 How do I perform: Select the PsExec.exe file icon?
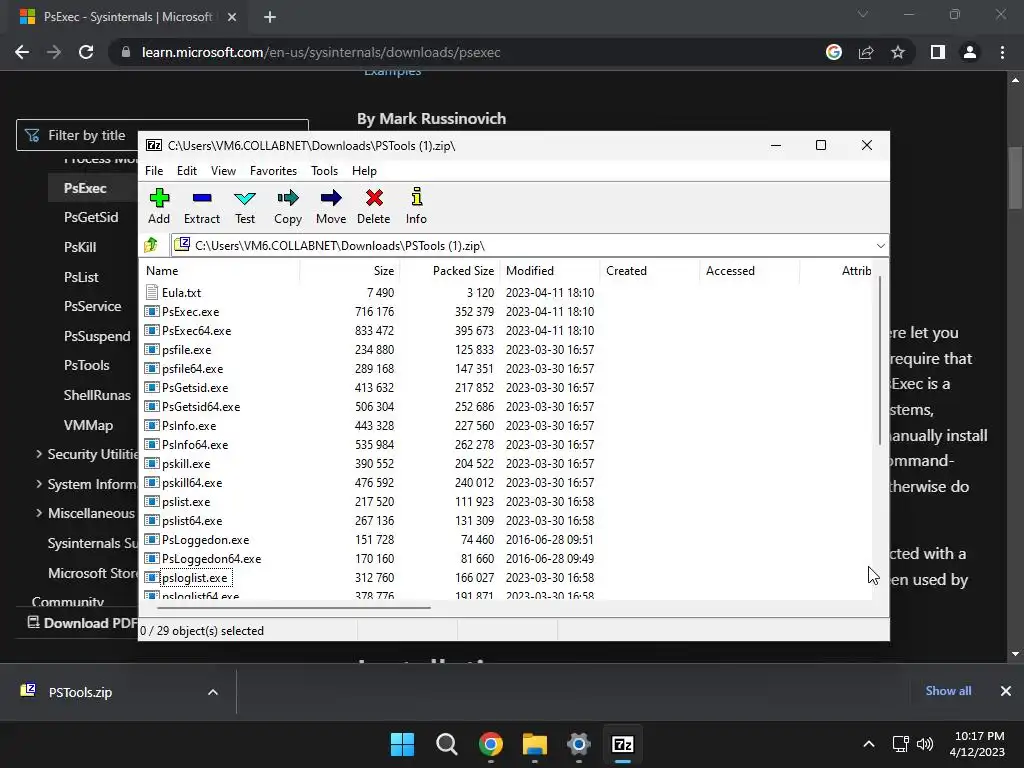click(x=152, y=312)
